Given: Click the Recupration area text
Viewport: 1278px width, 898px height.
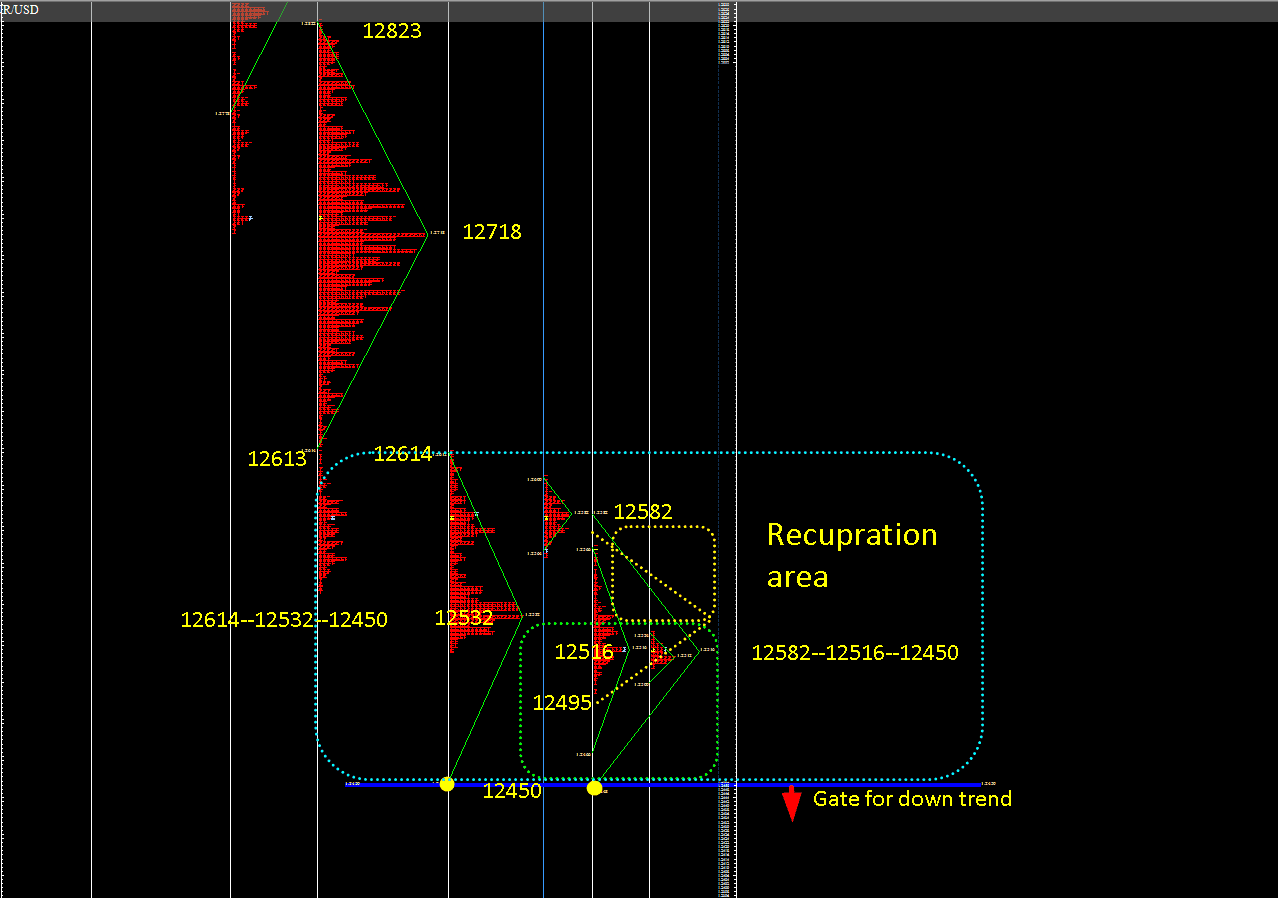Looking at the screenshot, I should coord(852,555).
